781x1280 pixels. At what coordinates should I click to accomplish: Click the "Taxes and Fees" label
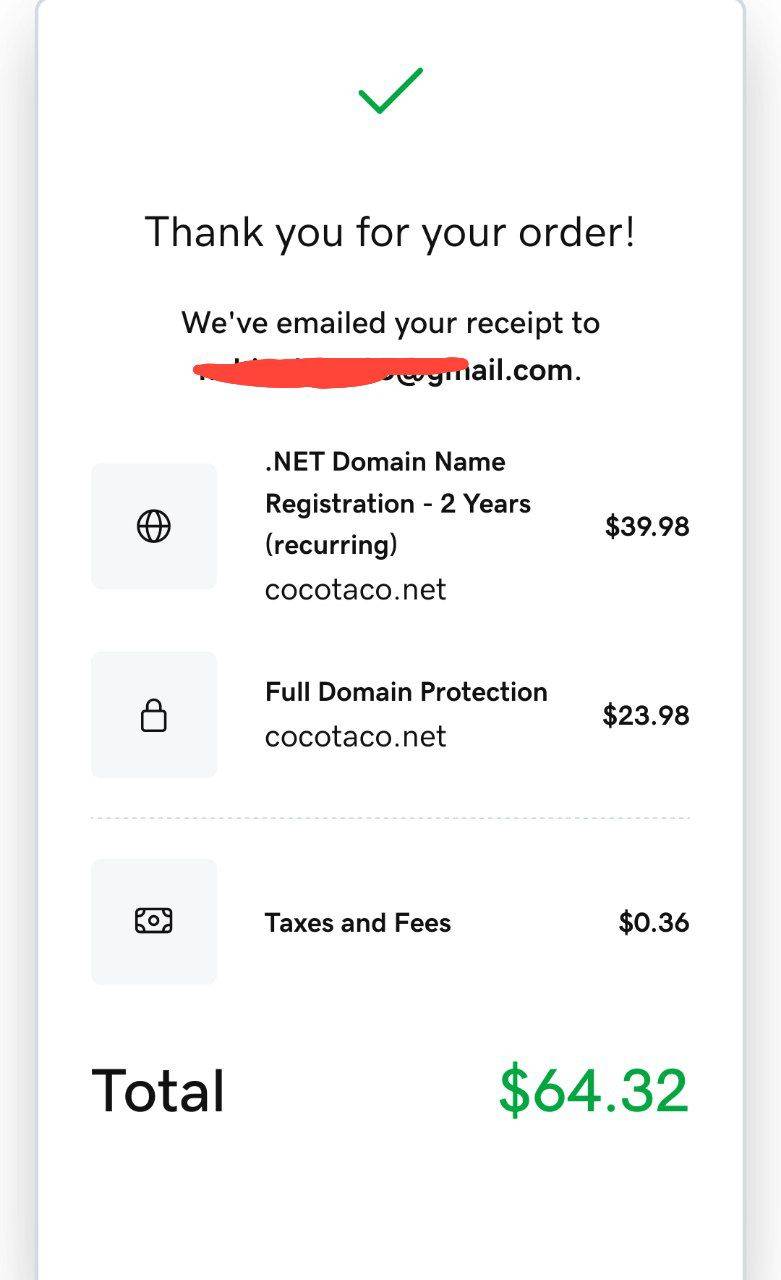[357, 922]
